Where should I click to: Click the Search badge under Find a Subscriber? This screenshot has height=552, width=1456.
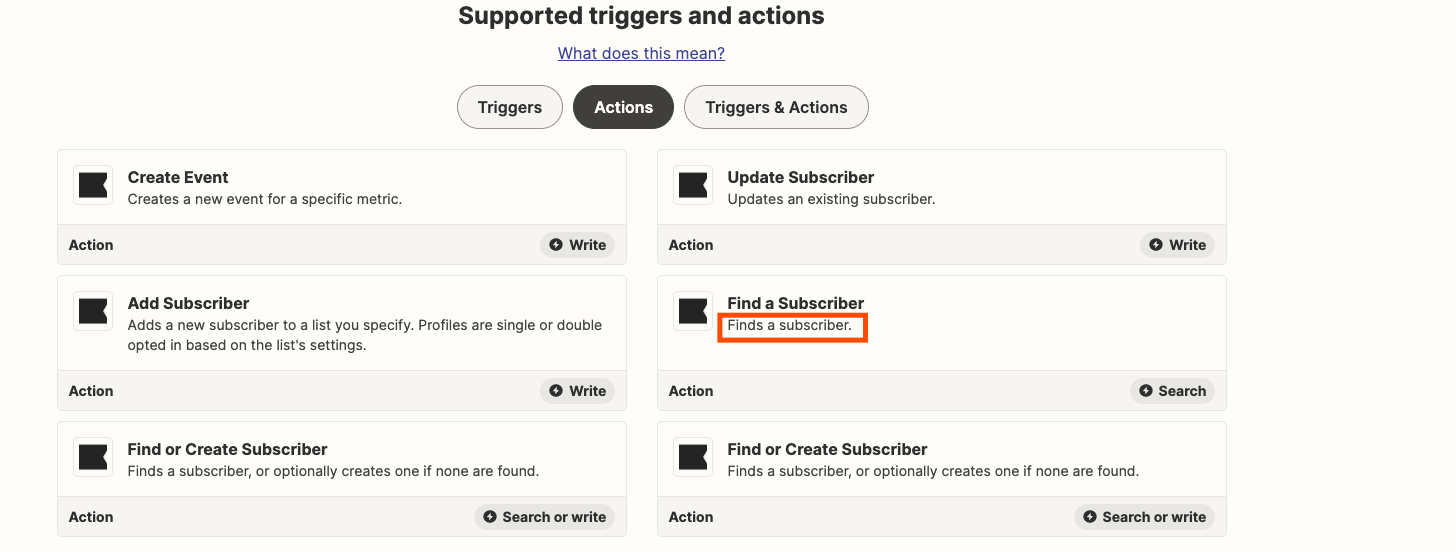click(x=1172, y=391)
